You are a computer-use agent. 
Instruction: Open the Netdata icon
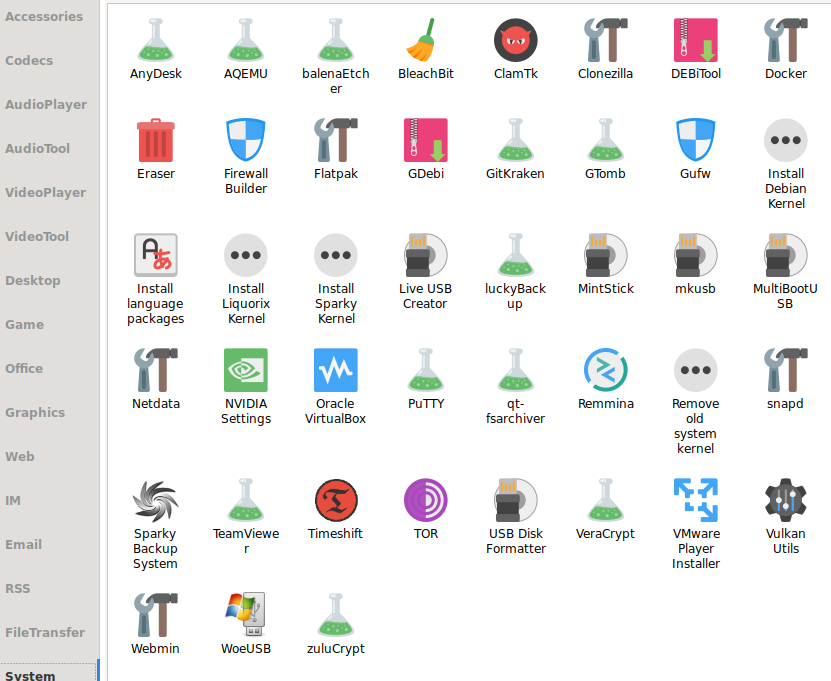[x=156, y=370]
